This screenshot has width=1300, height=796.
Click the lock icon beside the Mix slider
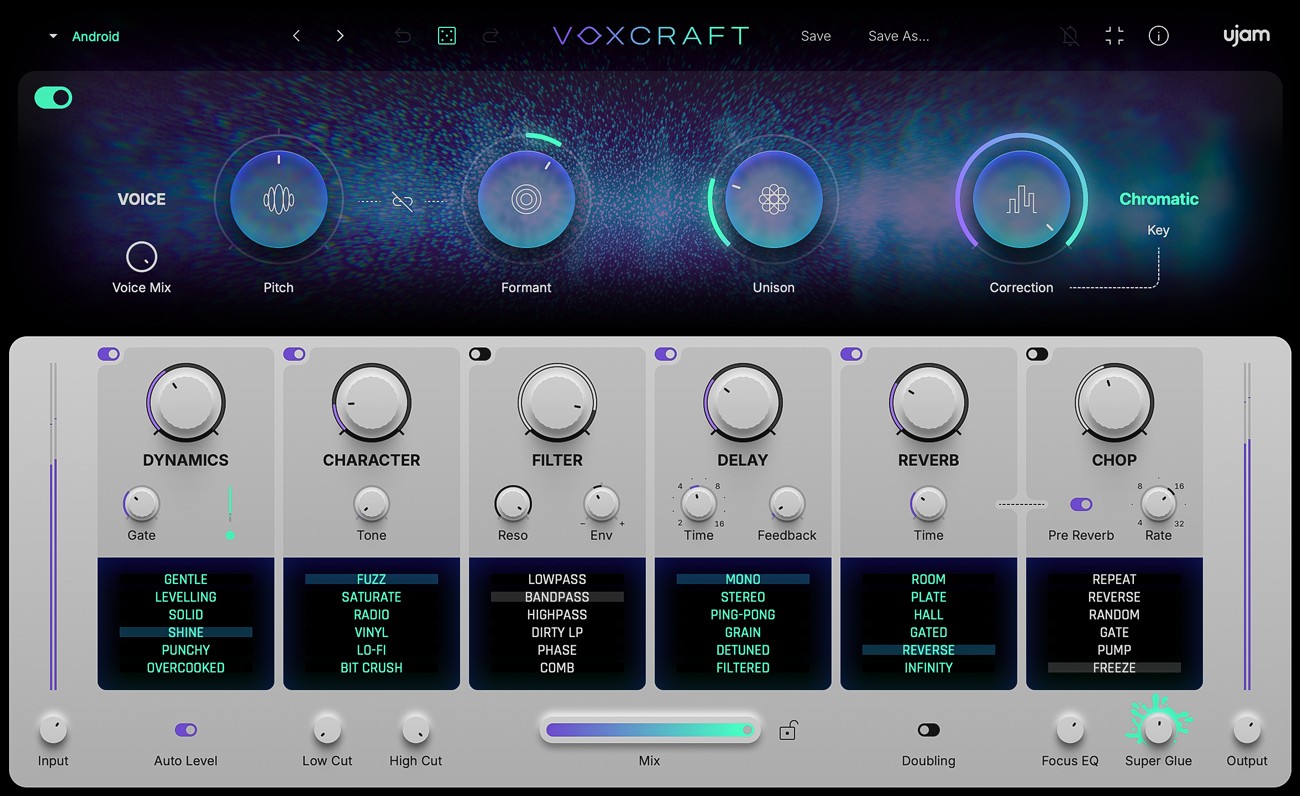(788, 730)
